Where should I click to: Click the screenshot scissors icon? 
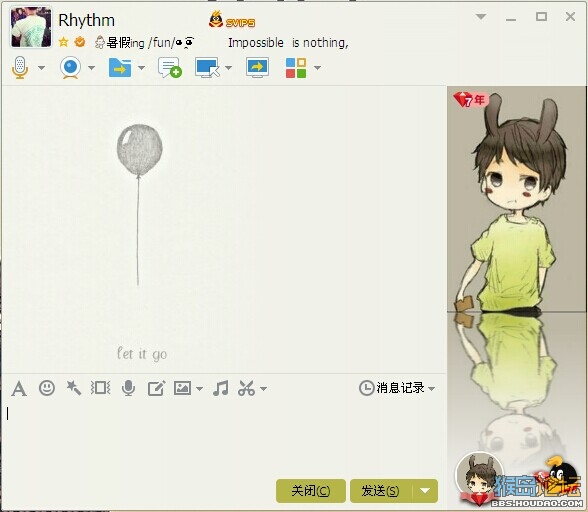(x=246, y=388)
